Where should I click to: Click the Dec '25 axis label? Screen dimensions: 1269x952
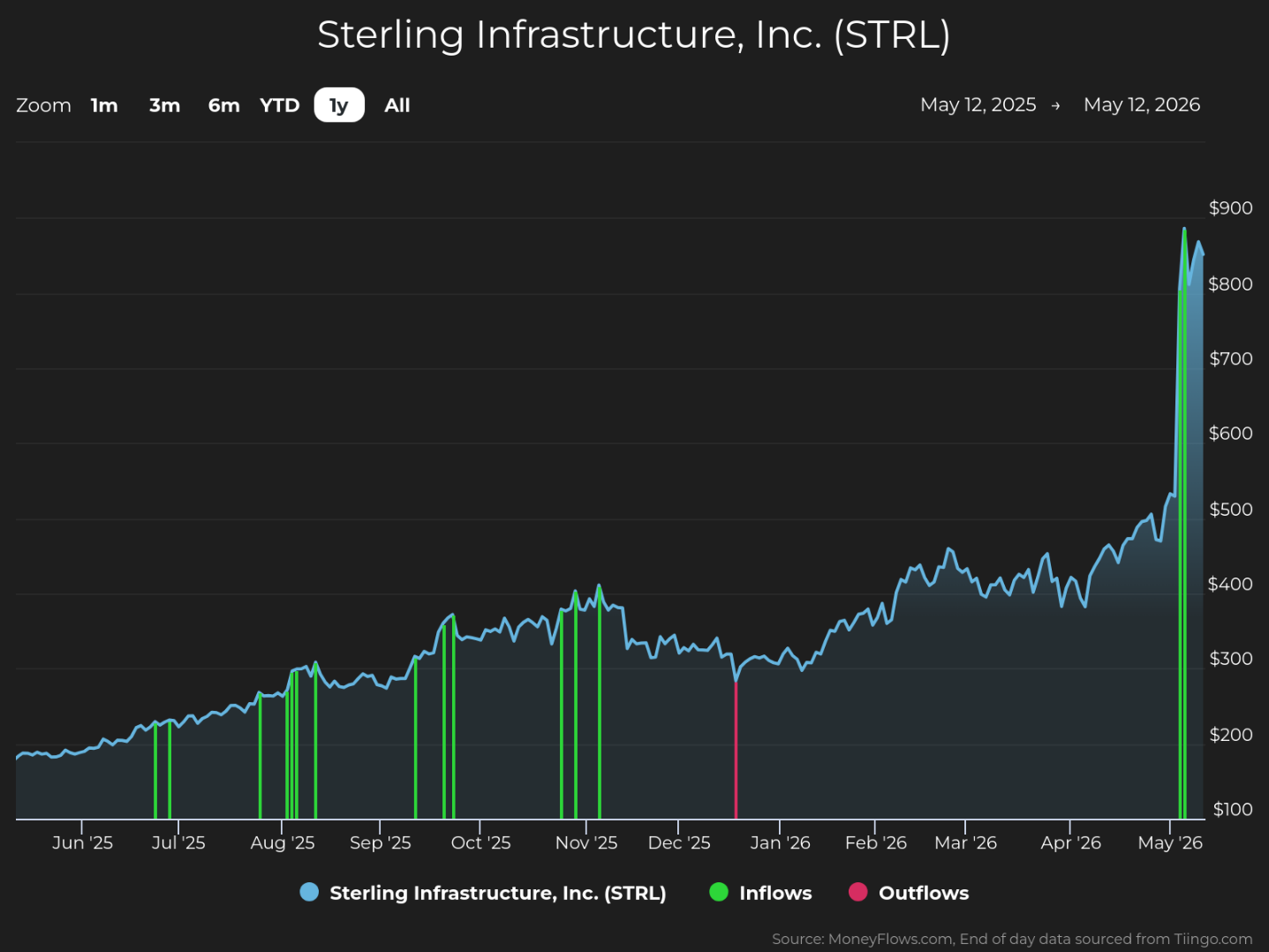pos(679,842)
